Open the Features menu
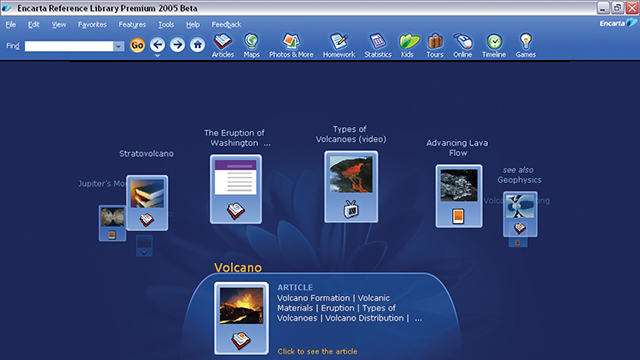640x360 pixels. pos(132,24)
